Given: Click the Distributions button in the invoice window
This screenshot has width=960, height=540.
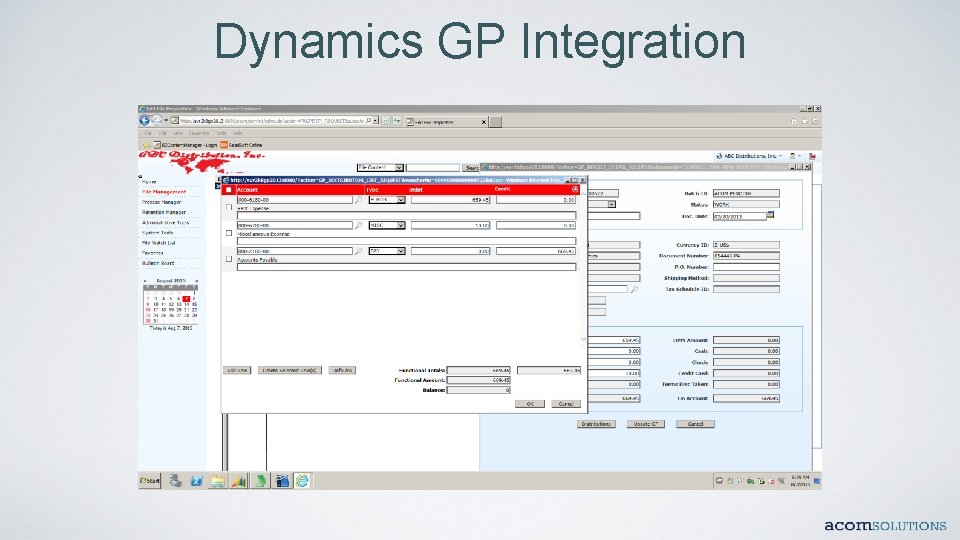Looking at the screenshot, I should [596, 424].
